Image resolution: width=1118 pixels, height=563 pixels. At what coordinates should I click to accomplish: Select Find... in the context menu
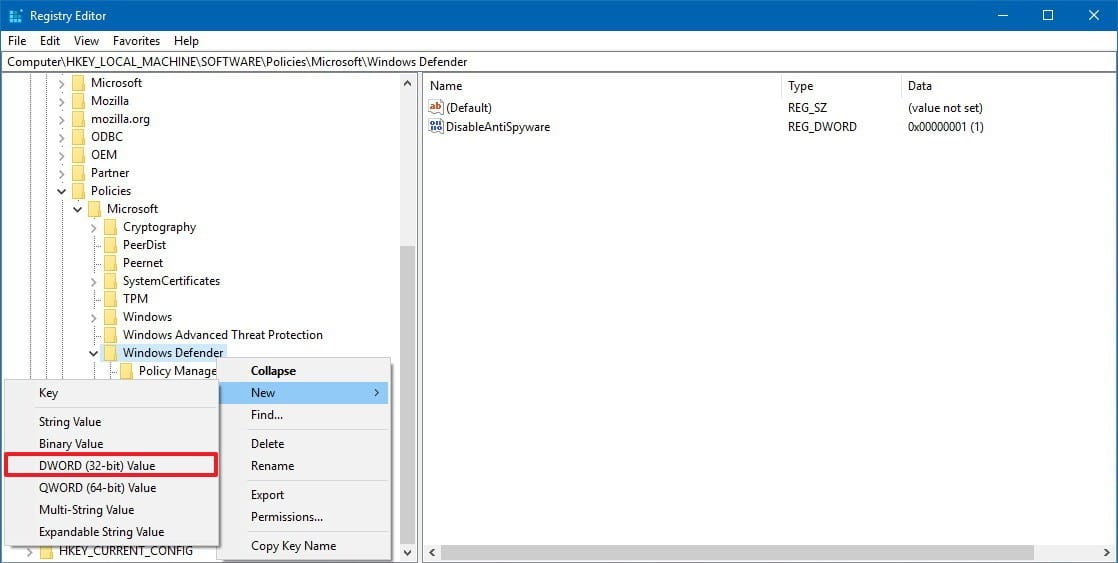coord(304,415)
